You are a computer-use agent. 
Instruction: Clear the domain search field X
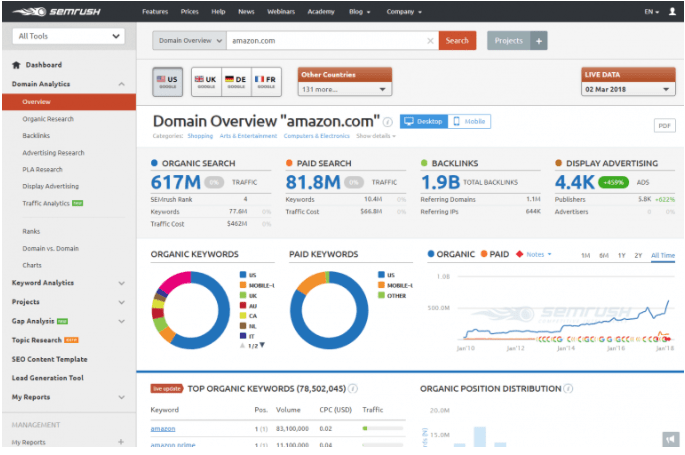coord(430,41)
